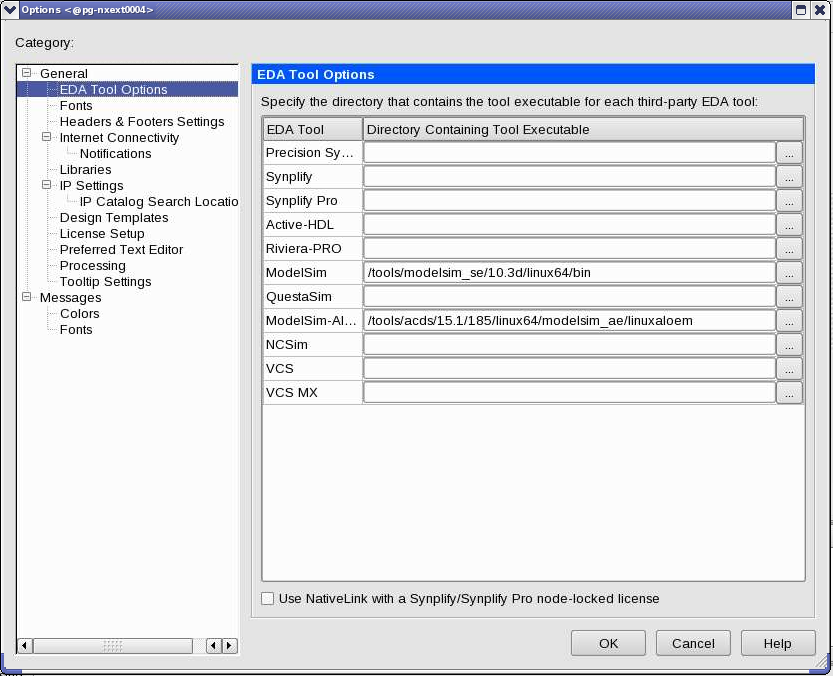Image resolution: width=833 pixels, height=676 pixels.
Task: Select IP Settings category
Action: pyautogui.click(x=91, y=185)
